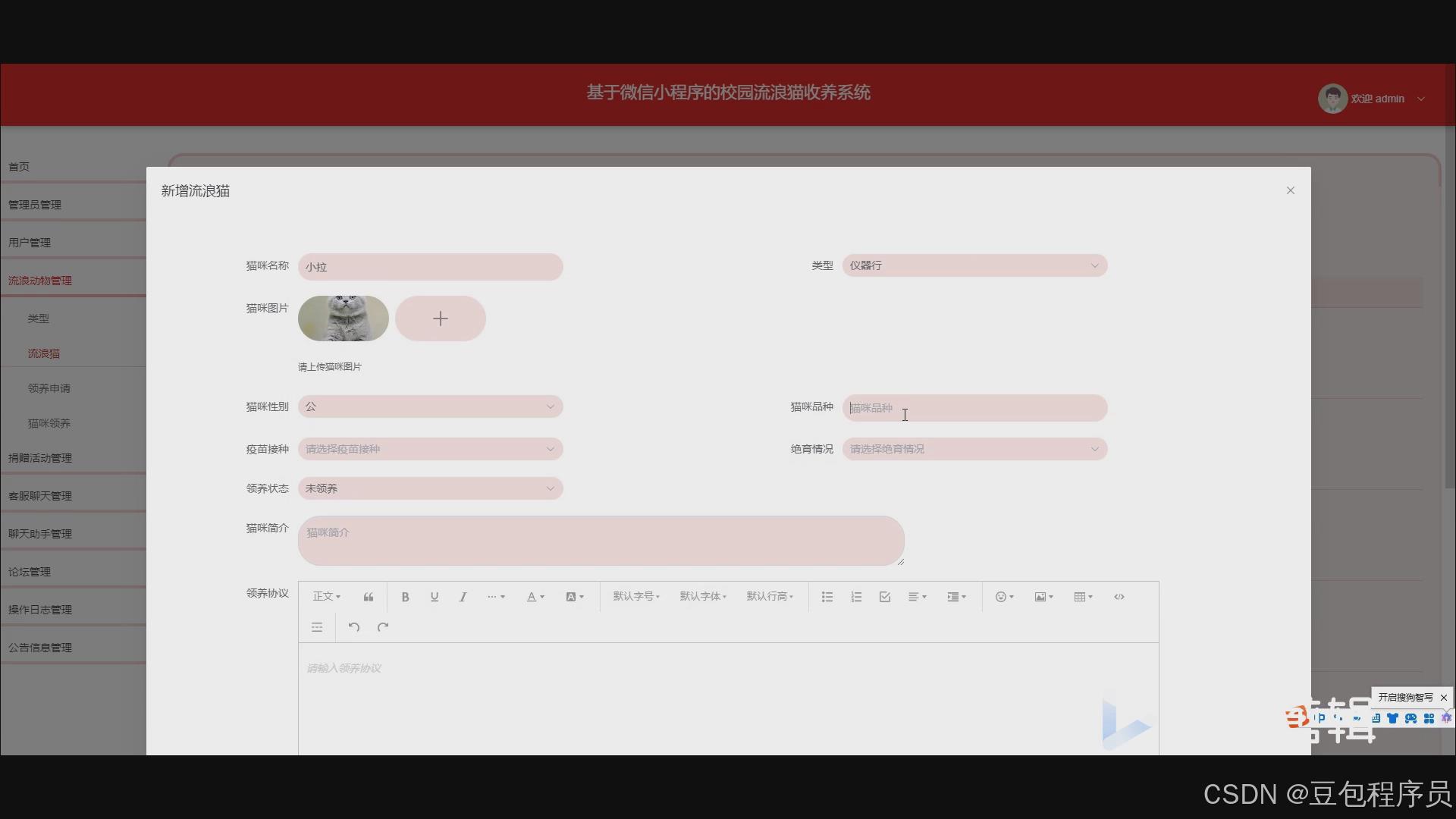This screenshot has height=819, width=1456.
Task: Select the blockquote icon in the editor toolbar
Action: pyautogui.click(x=368, y=597)
